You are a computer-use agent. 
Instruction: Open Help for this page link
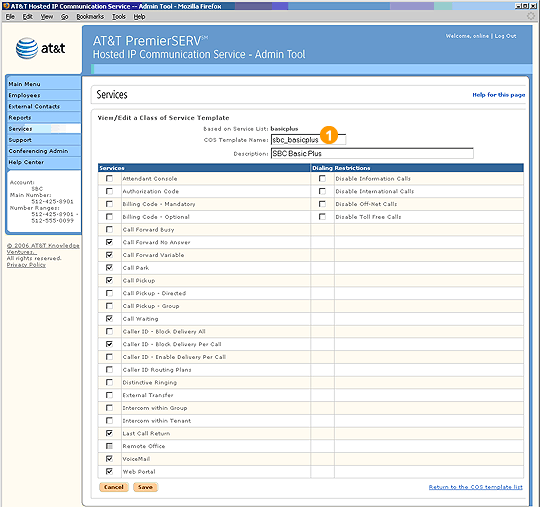(498, 95)
